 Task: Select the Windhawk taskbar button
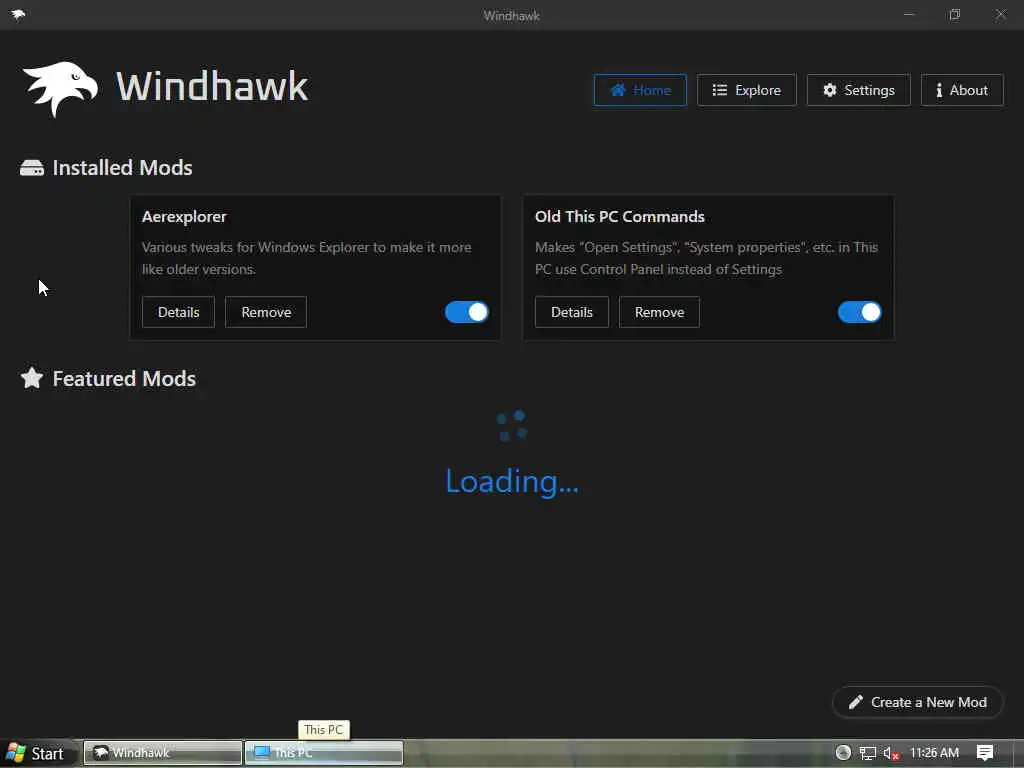click(163, 753)
